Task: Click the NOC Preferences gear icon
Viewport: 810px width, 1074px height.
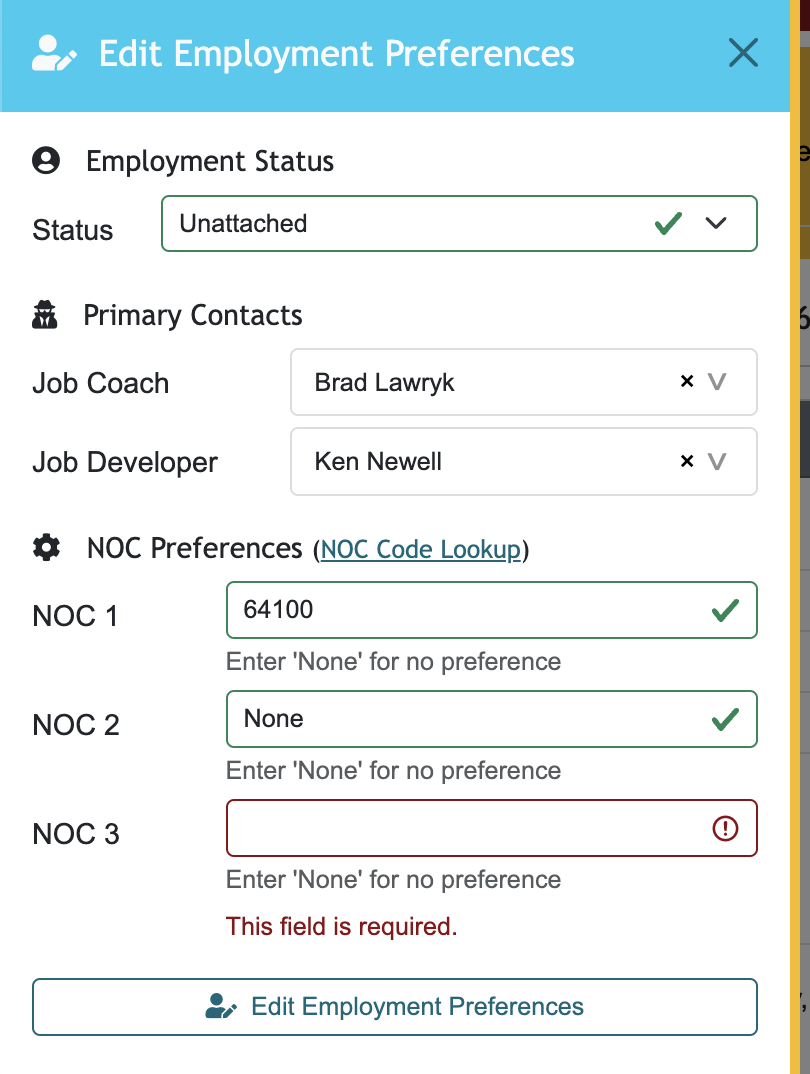Action: tap(47, 548)
